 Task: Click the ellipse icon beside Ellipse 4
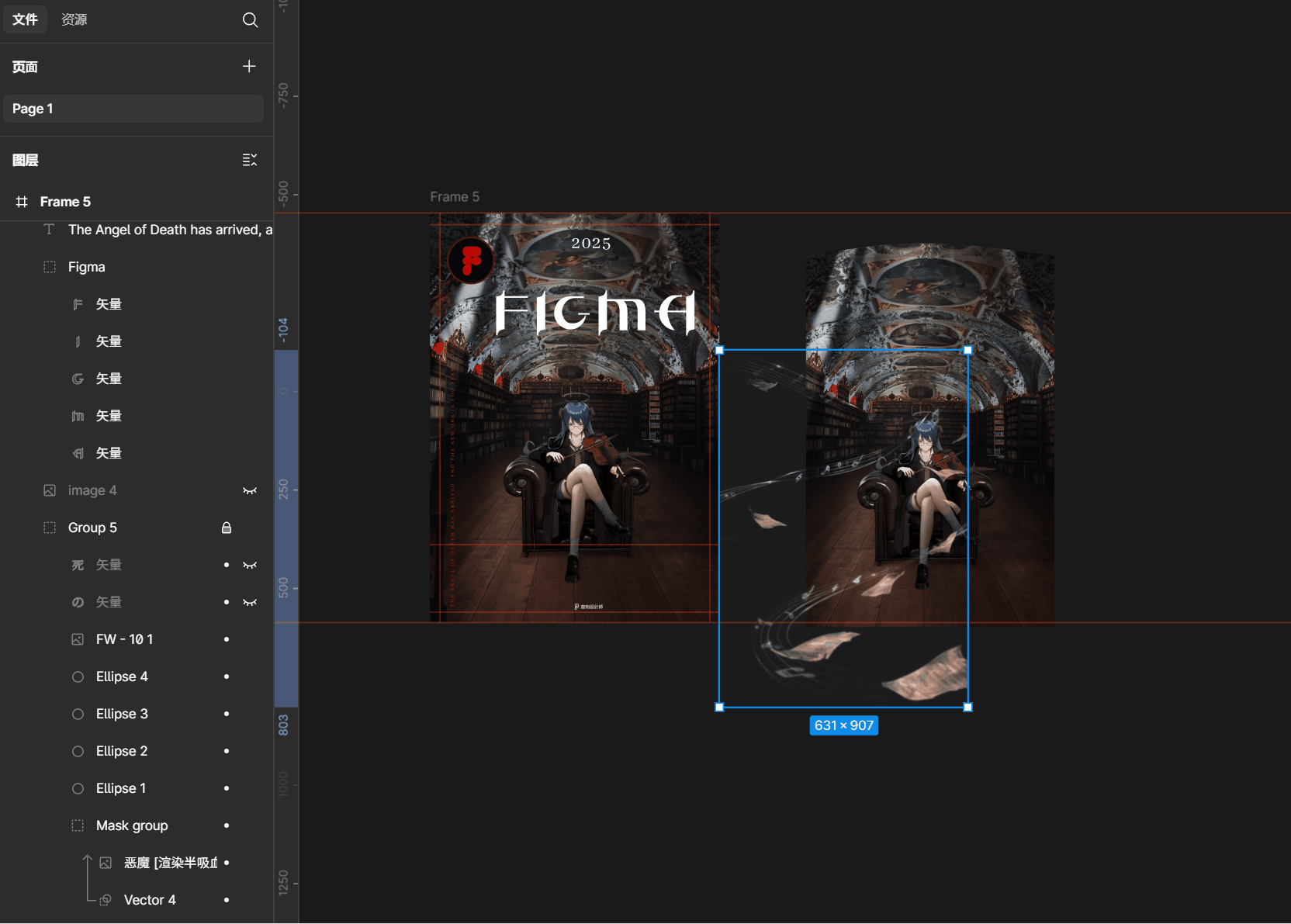click(78, 677)
